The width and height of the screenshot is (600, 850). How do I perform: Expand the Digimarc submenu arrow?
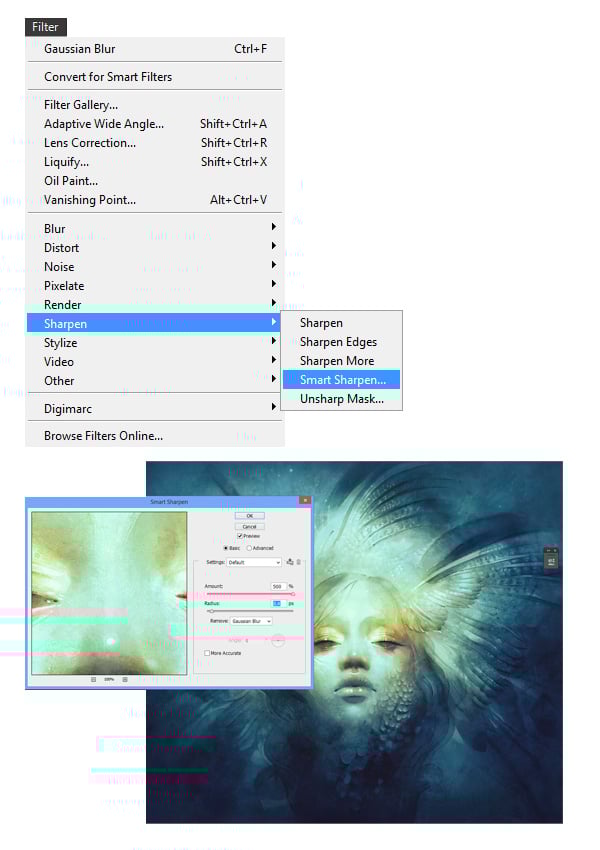coord(274,407)
